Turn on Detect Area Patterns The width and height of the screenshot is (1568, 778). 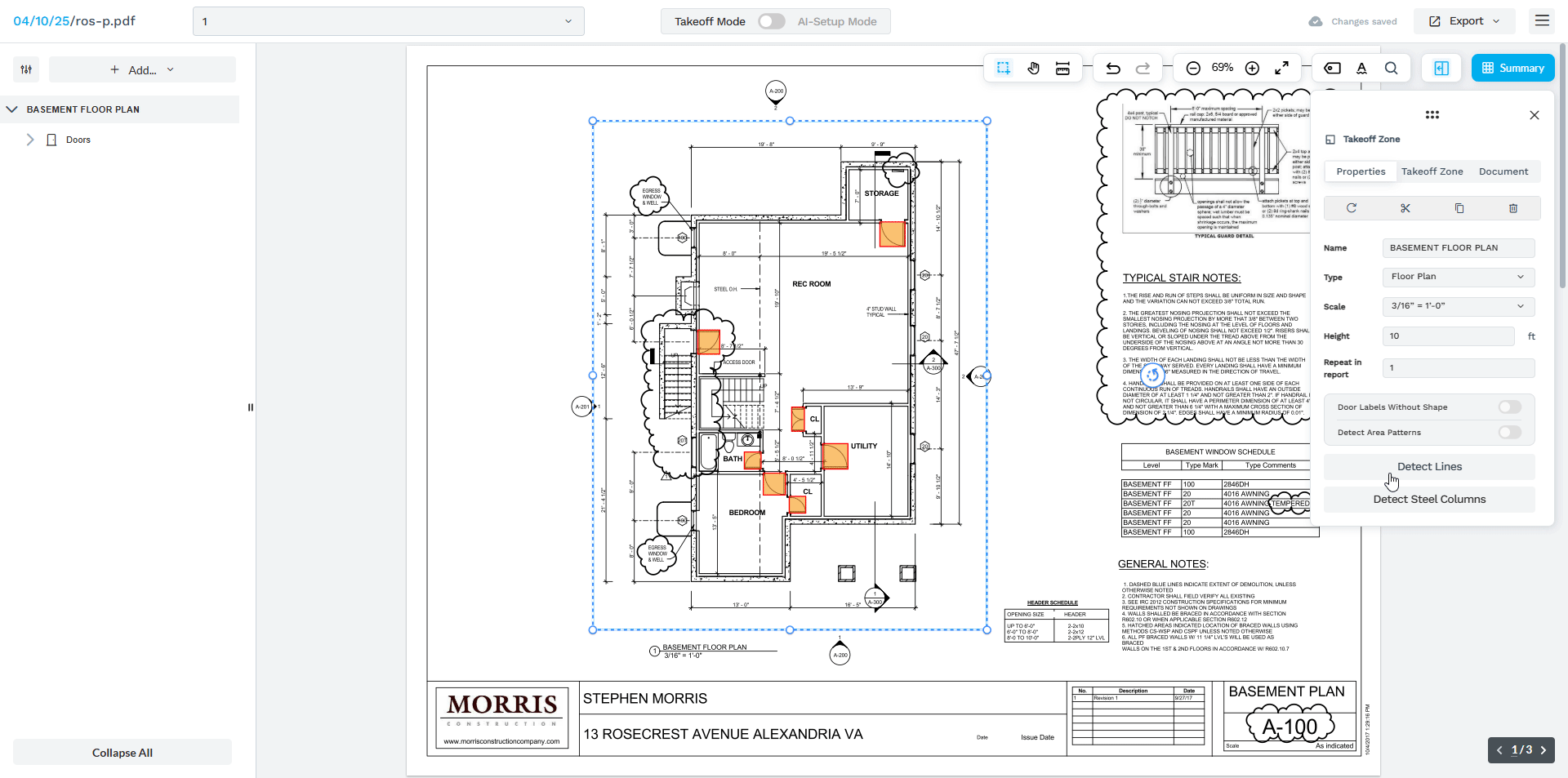(x=1509, y=433)
